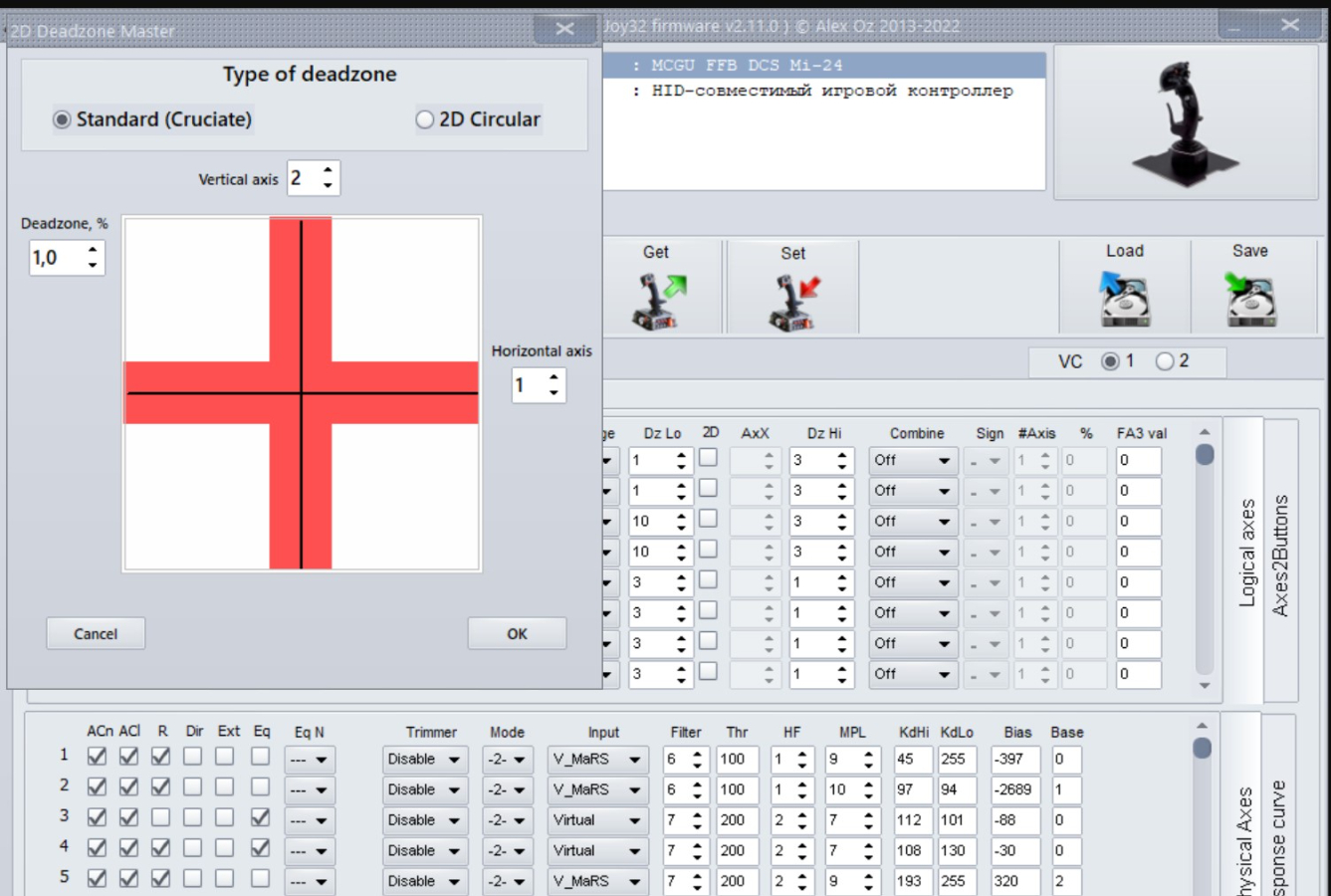Screen dimensions: 1331x896
Task: Open Combine dropdown in the first logical axes row
Action: pos(913,461)
